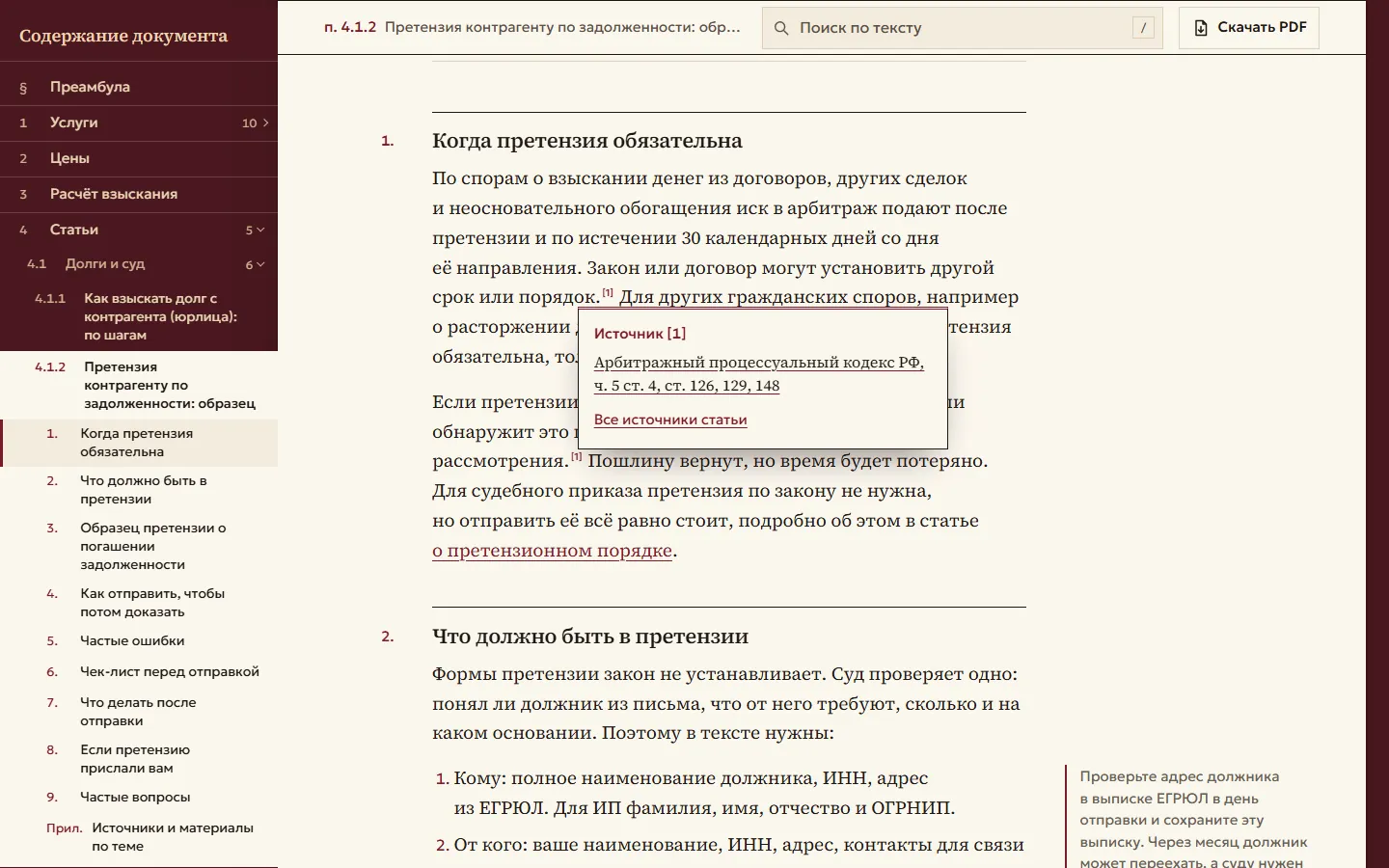Go to Как отправить, чтобы потом доказать

[x=139, y=603]
